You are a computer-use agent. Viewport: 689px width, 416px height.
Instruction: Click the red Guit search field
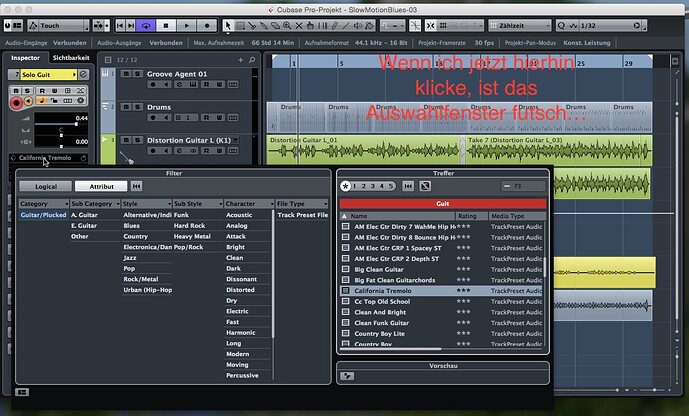pyautogui.click(x=443, y=203)
